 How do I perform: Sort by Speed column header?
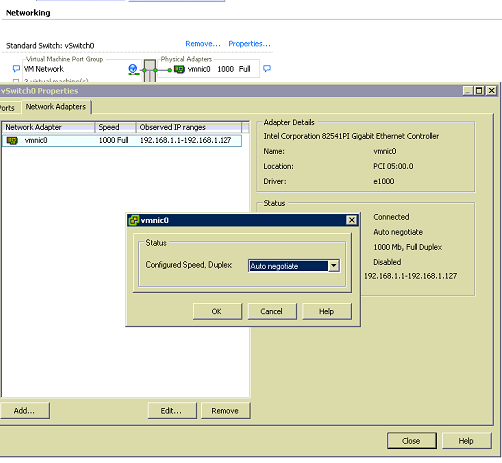tap(115, 127)
